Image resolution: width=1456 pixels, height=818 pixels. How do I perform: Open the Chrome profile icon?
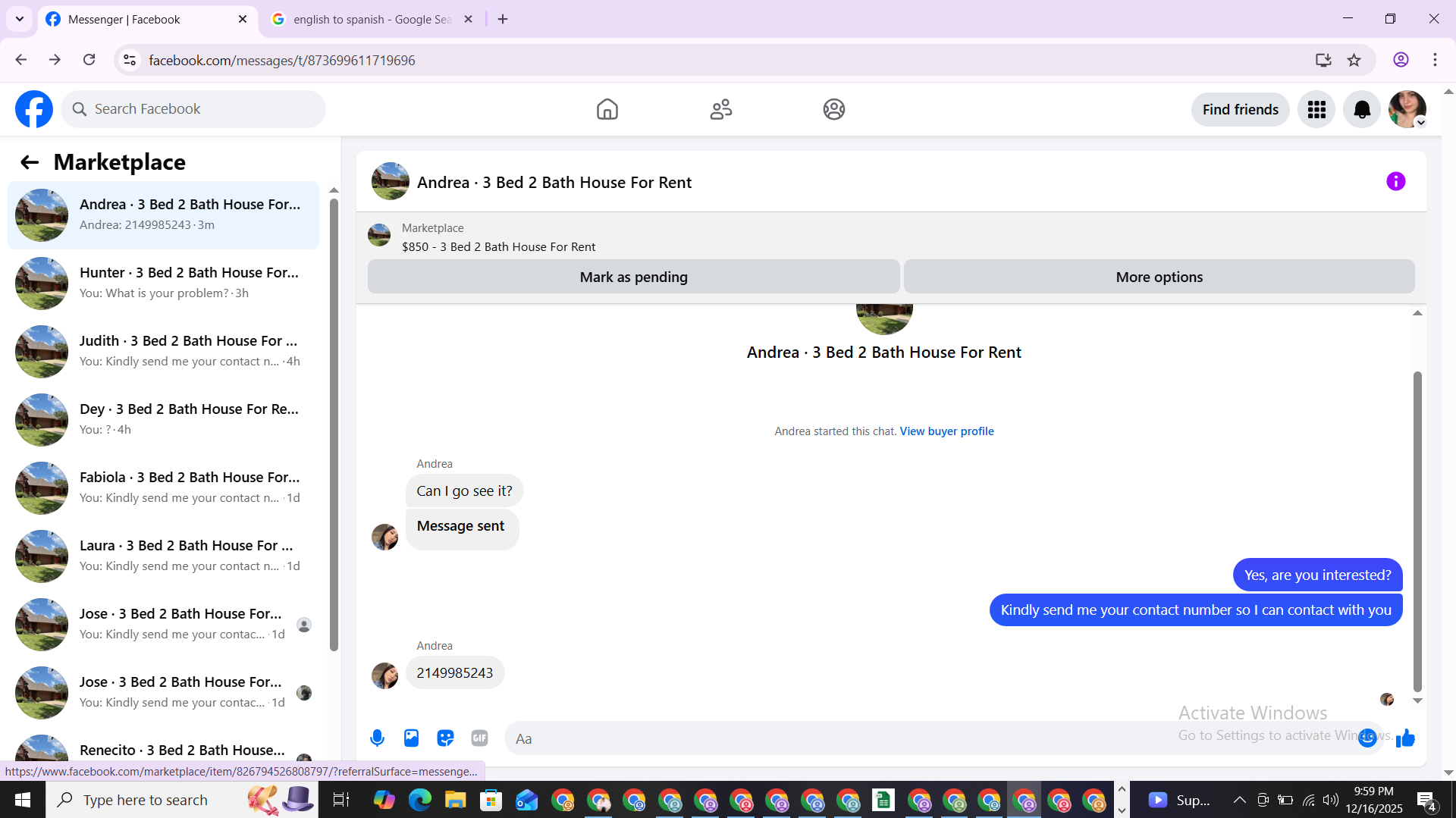(x=1401, y=60)
